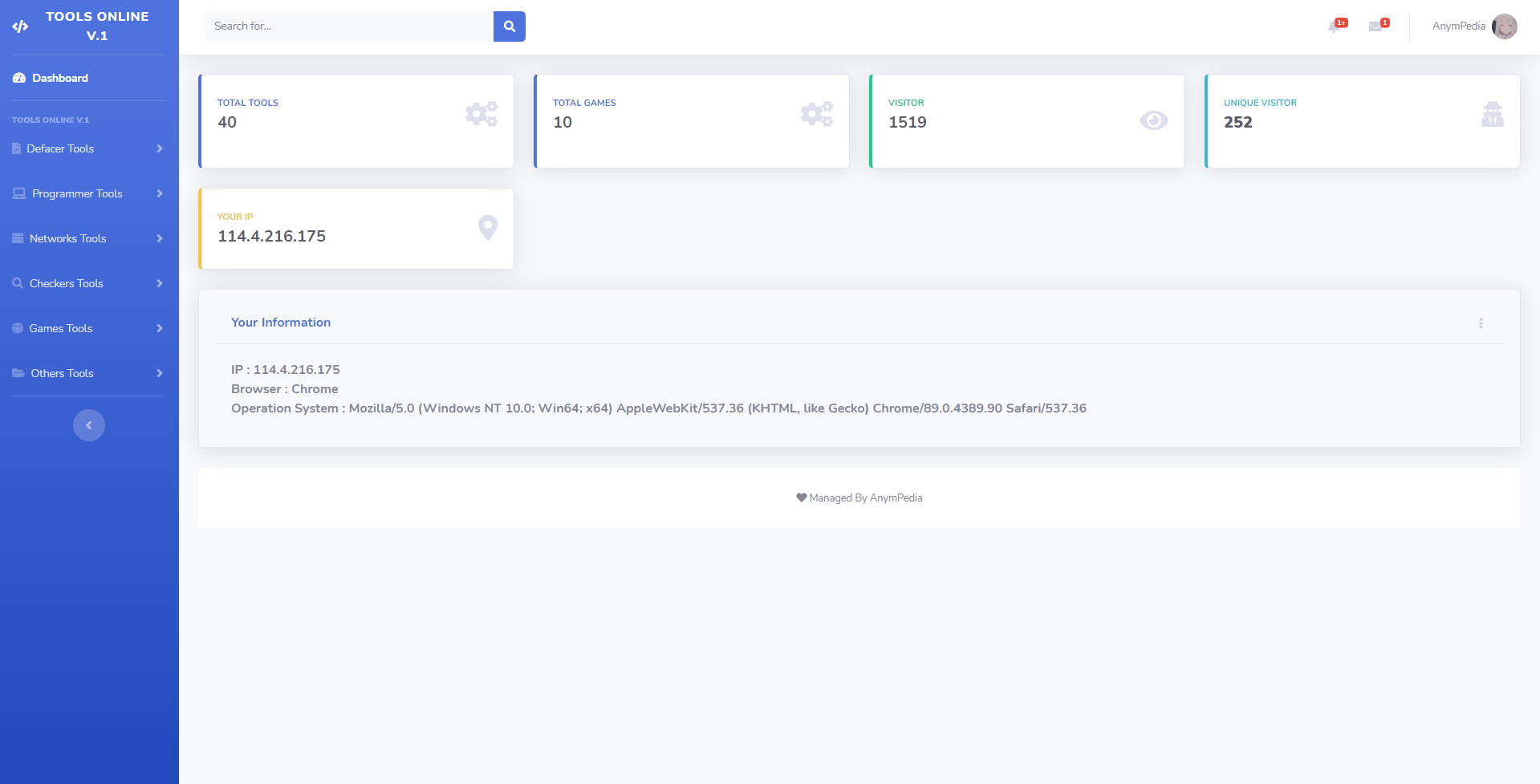Open the notifications bell icon

click(x=1335, y=26)
